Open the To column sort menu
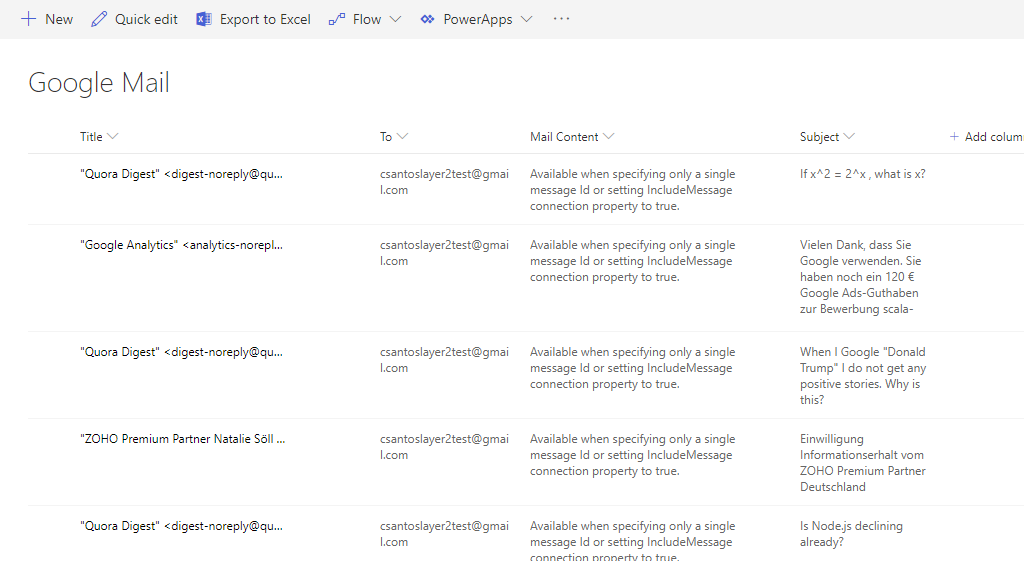Viewport: 1024px width, 561px height. point(402,137)
